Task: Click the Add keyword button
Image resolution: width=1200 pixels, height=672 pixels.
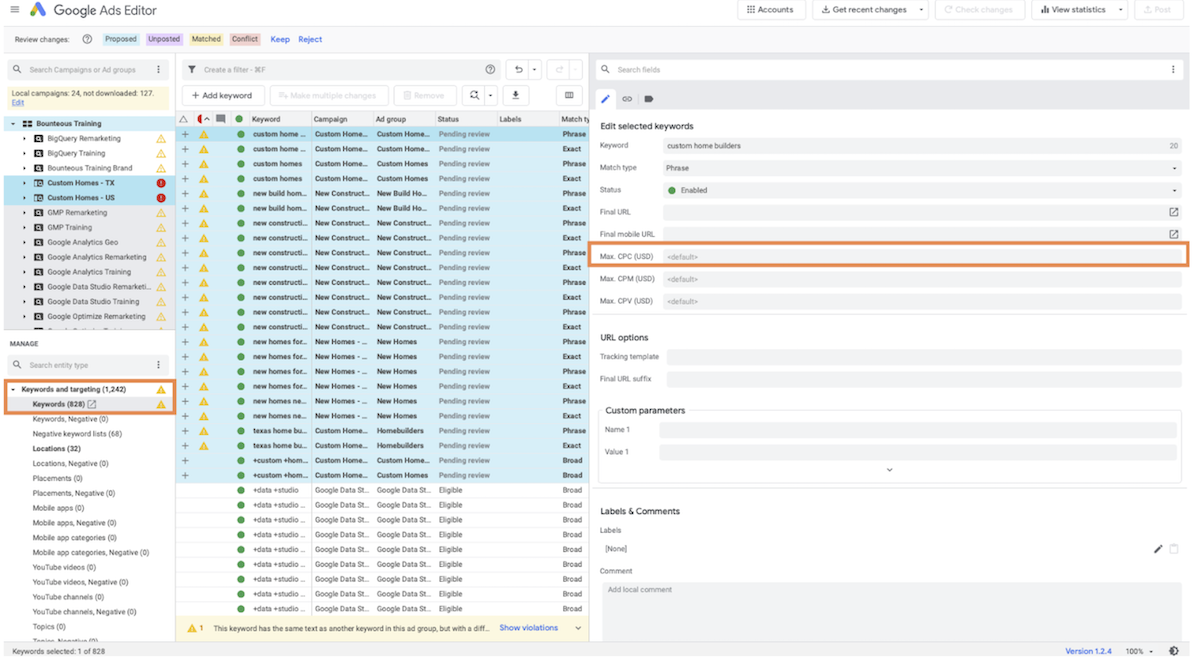Action: point(222,96)
